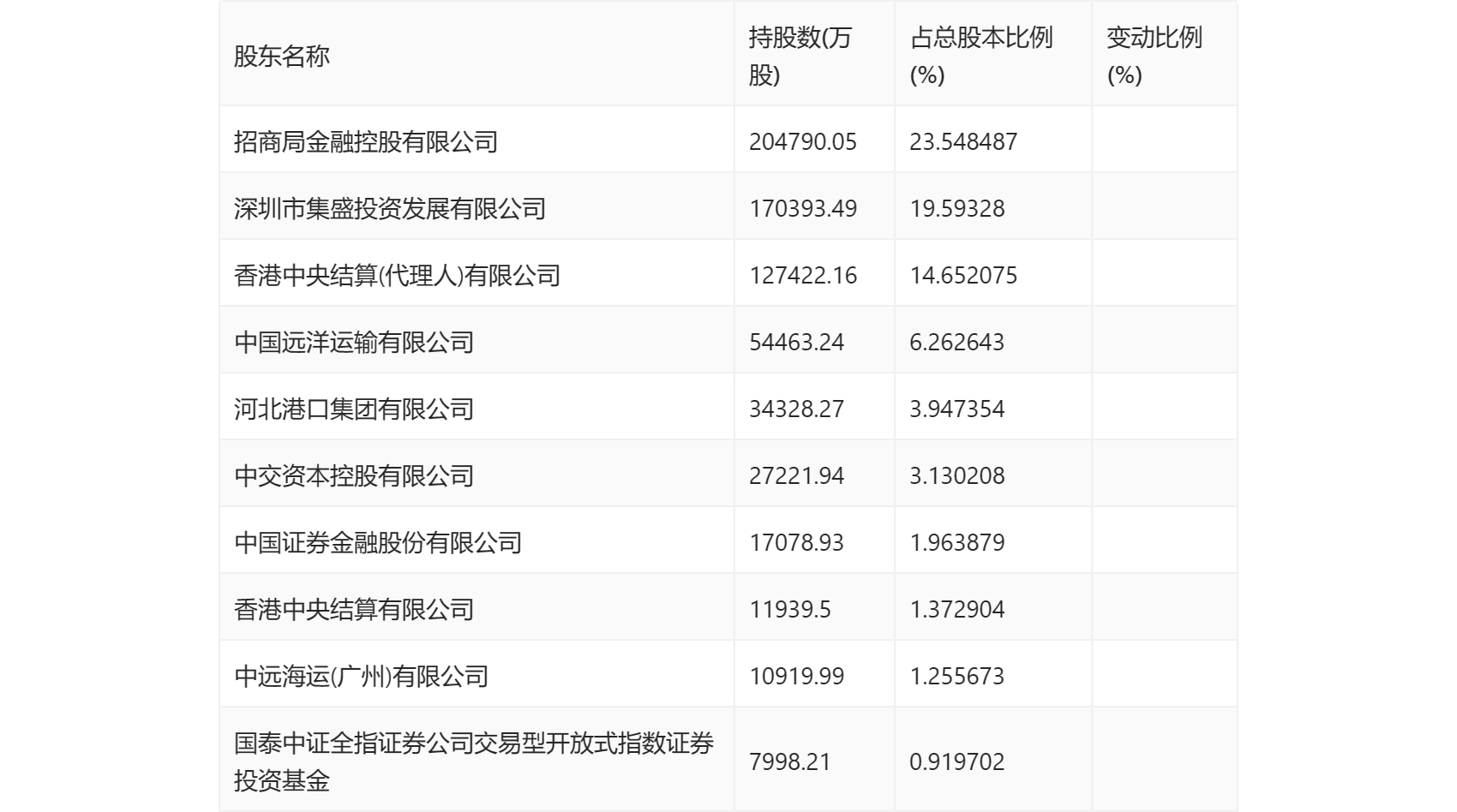Click holdings value 10919.99
The width and height of the screenshot is (1457, 812).
(x=797, y=676)
